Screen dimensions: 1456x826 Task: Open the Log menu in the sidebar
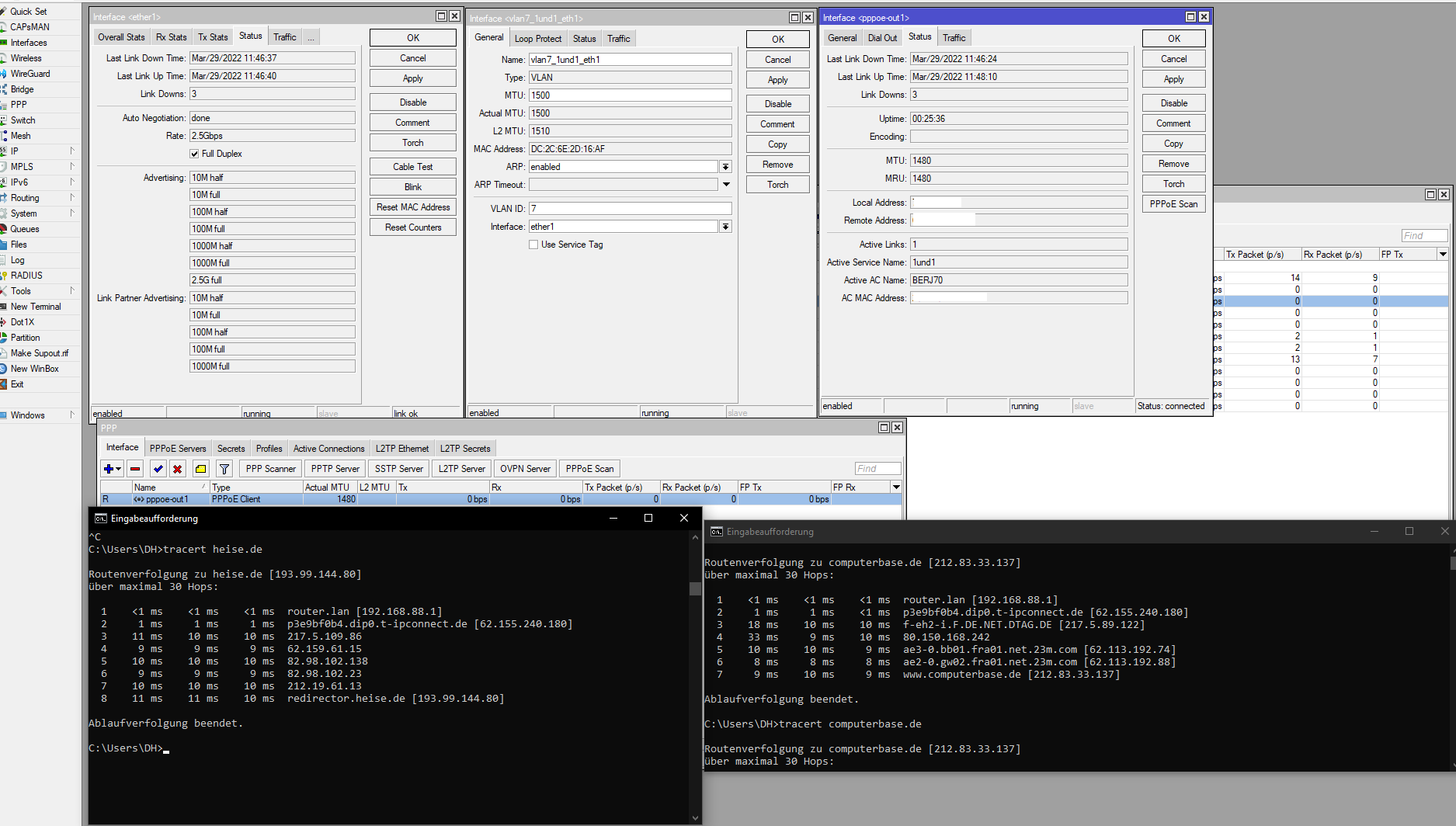coord(17,260)
